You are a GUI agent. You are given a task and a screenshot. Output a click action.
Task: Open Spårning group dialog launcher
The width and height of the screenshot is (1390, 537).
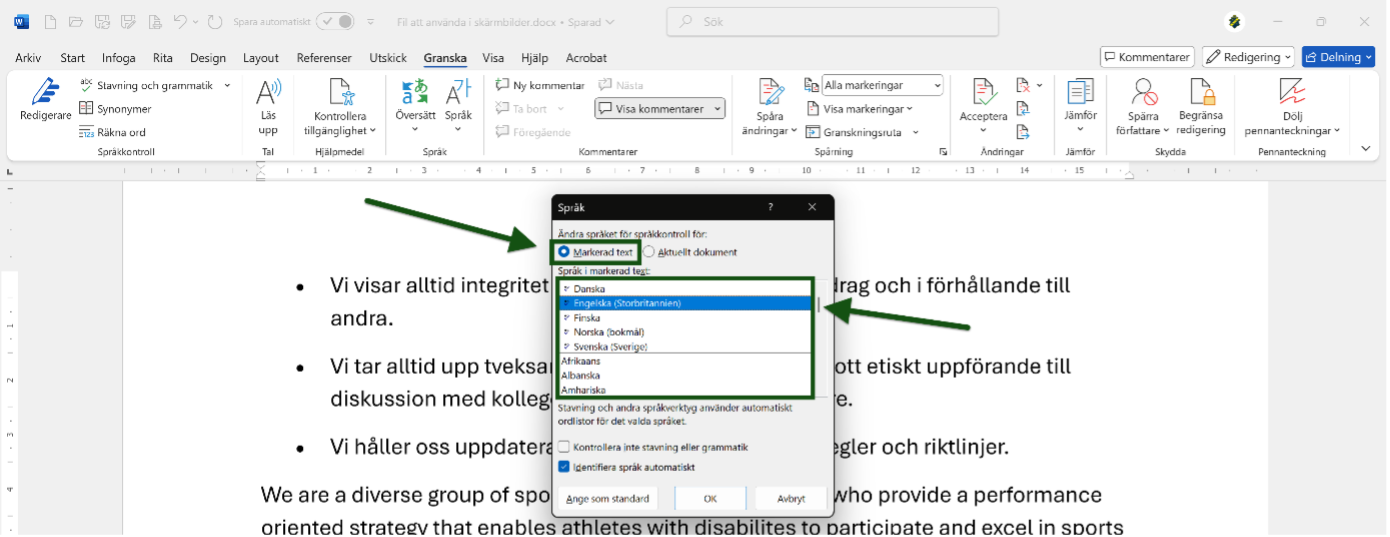(x=942, y=151)
